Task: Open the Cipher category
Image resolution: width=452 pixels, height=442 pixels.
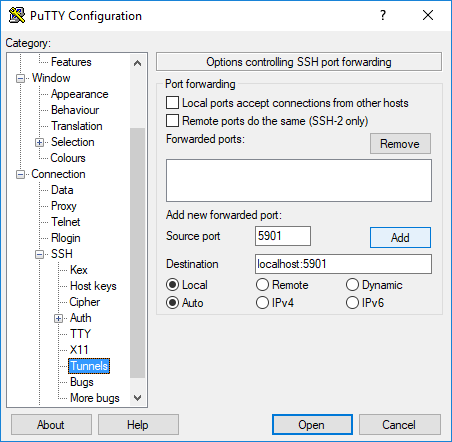Action: click(85, 302)
